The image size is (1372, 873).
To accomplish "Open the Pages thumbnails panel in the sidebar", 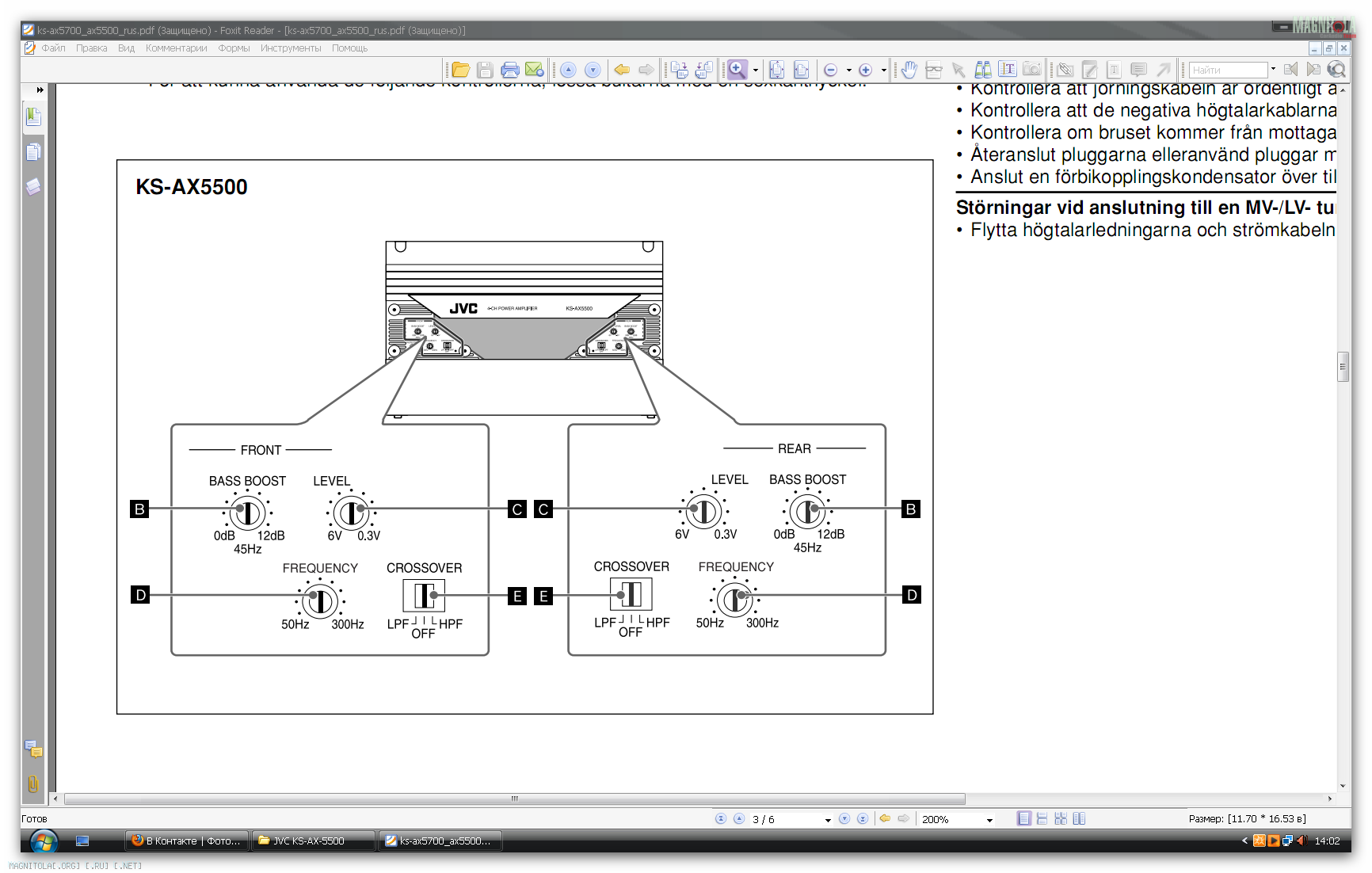I will point(33,152).
